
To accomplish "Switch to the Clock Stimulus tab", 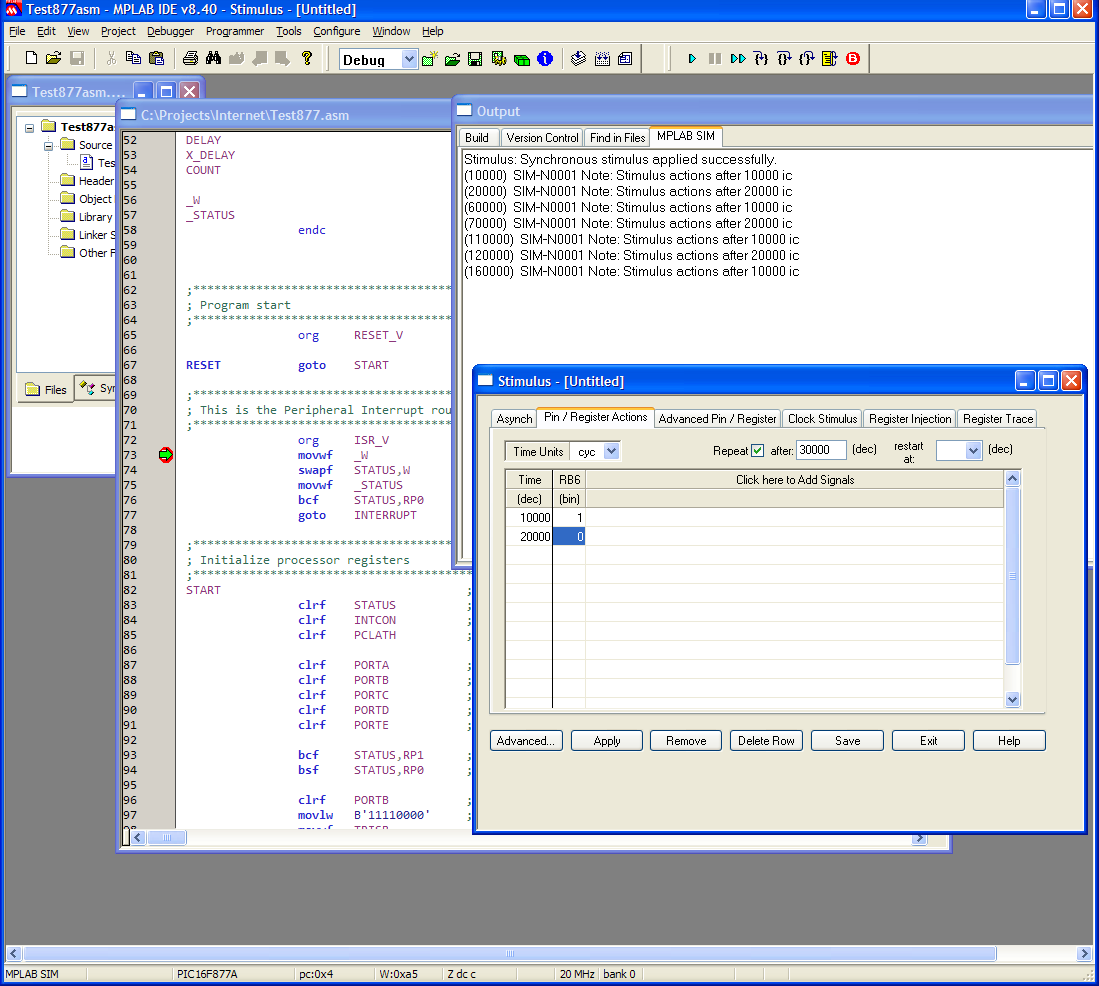I will [822, 418].
